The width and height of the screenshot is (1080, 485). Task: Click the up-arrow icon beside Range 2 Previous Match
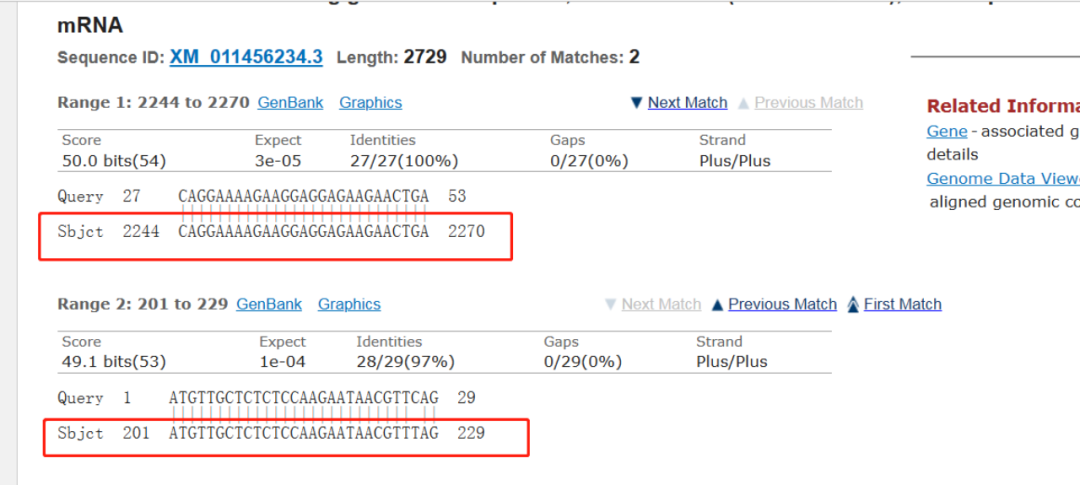pyautogui.click(x=717, y=305)
